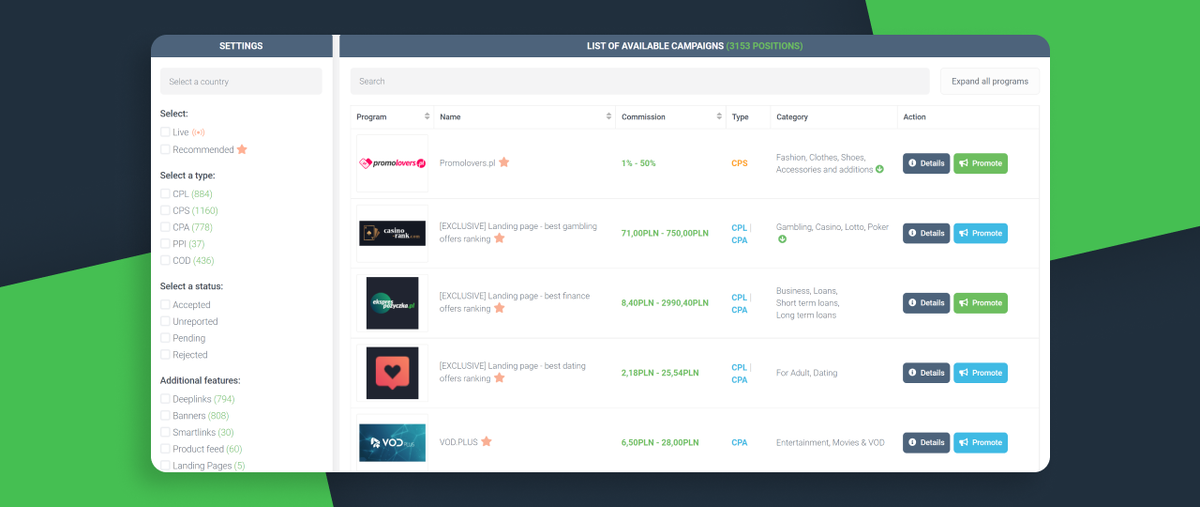Open Details for best dating offers
The image size is (1200, 507).
(926, 373)
